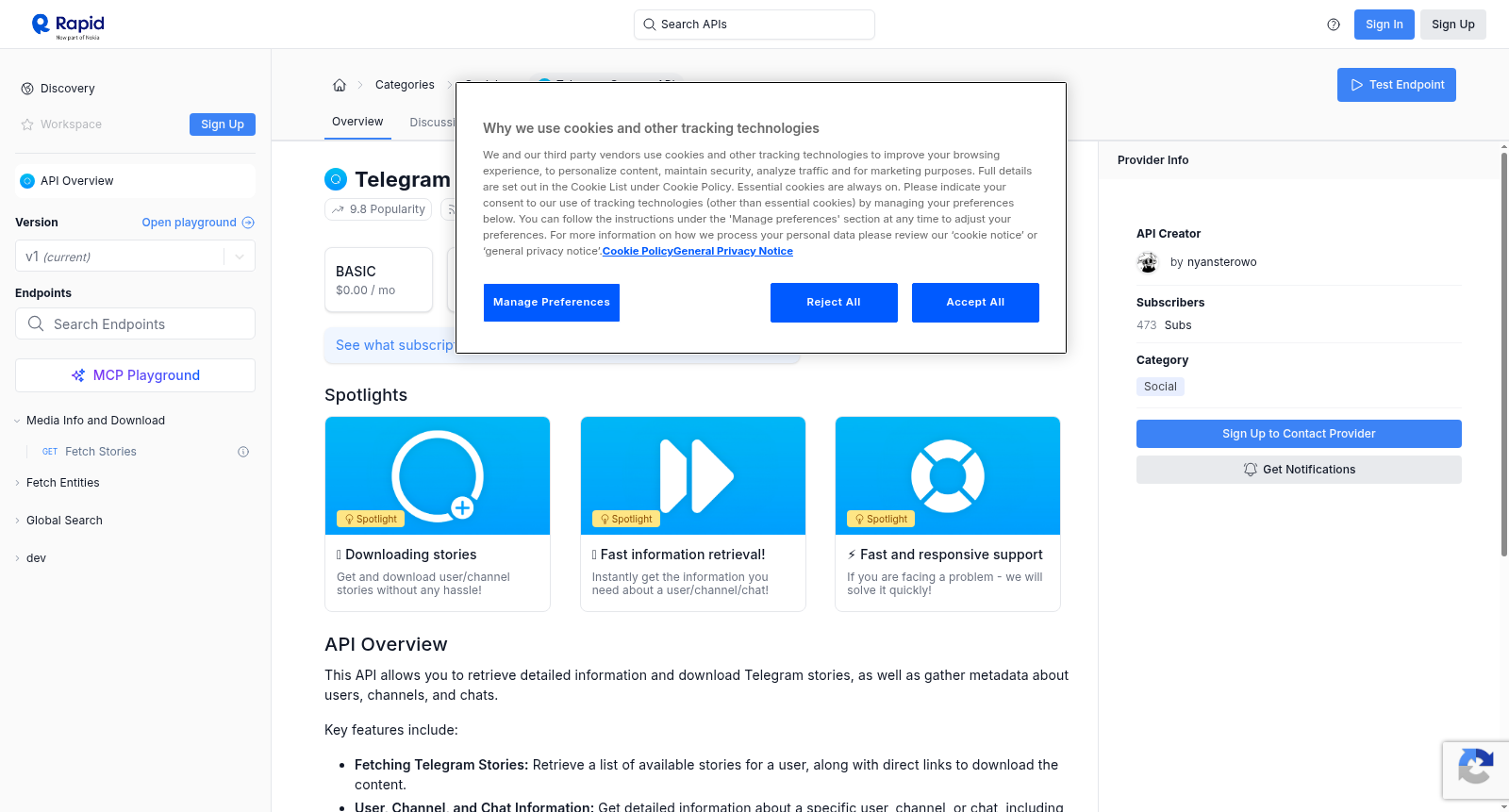
Task: Open the v1 (current) version dropdown
Action: click(135, 257)
